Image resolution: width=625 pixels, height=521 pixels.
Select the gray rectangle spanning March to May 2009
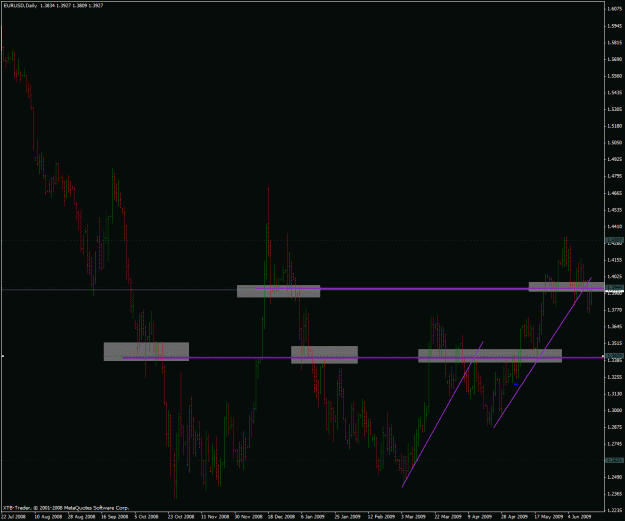click(x=490, y=356)
